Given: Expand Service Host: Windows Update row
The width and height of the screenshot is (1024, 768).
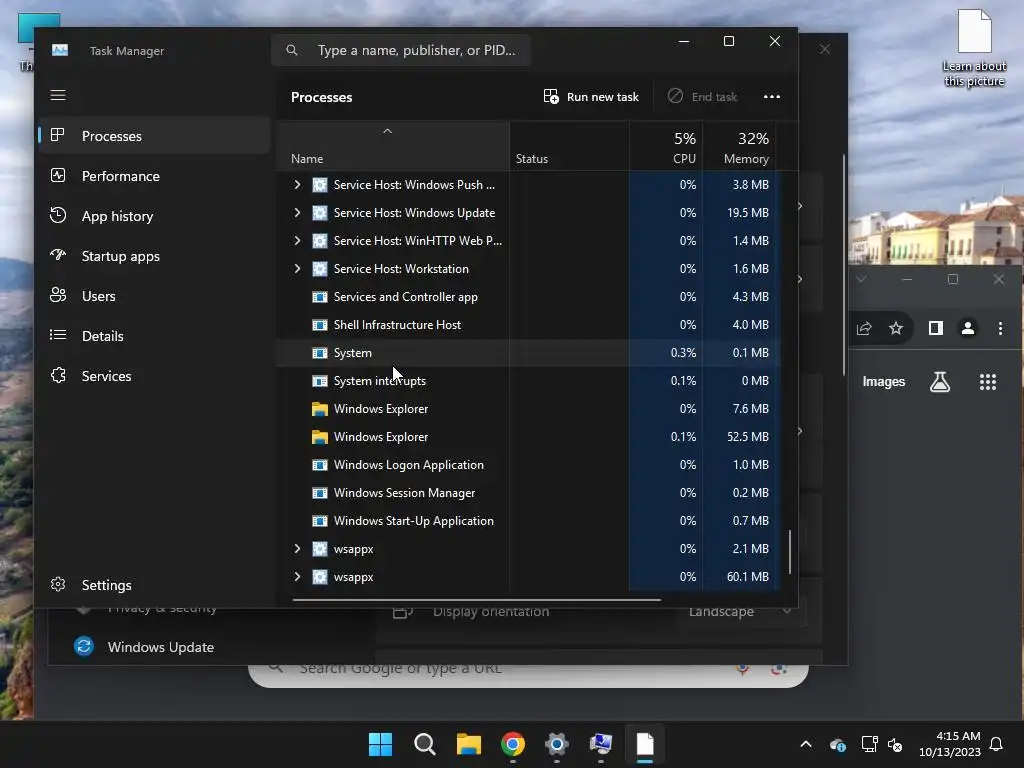Looking at the screenshot, I should click(297, 213).
